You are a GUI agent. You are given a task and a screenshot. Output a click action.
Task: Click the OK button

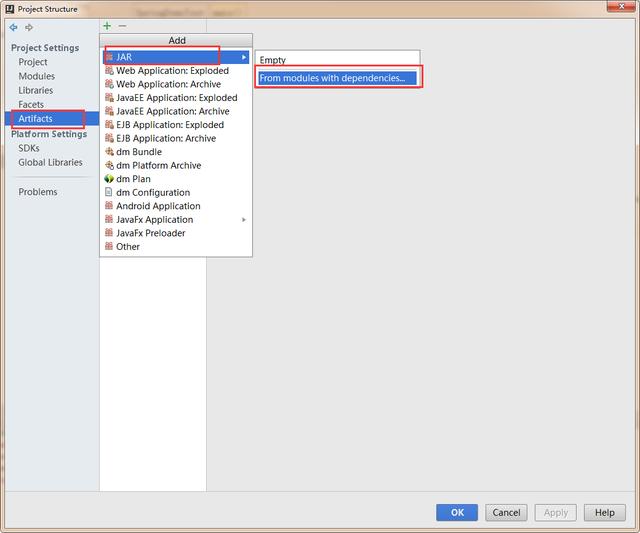[x=457, y=513]
